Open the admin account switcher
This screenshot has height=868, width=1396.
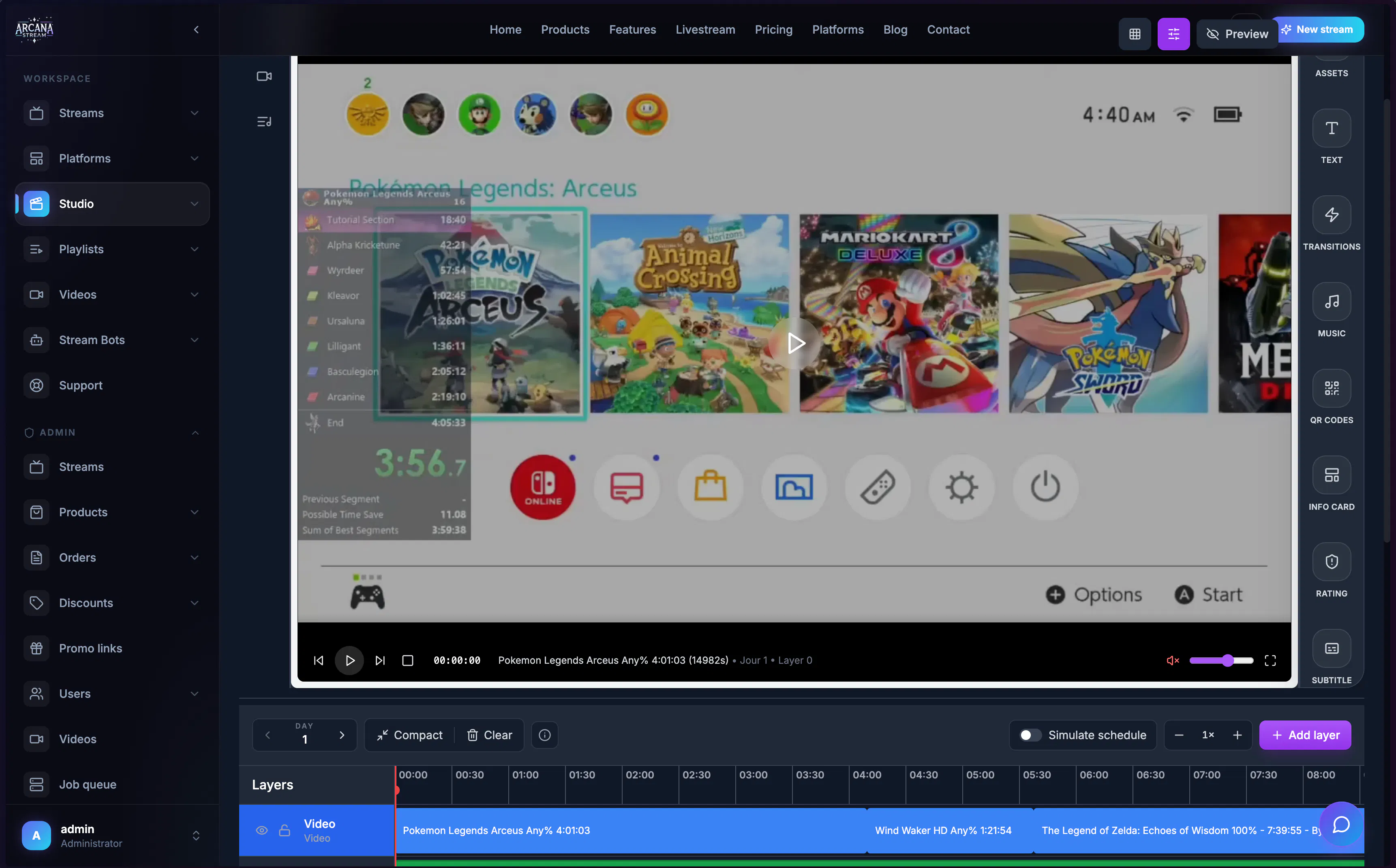(x=196, y=835)
